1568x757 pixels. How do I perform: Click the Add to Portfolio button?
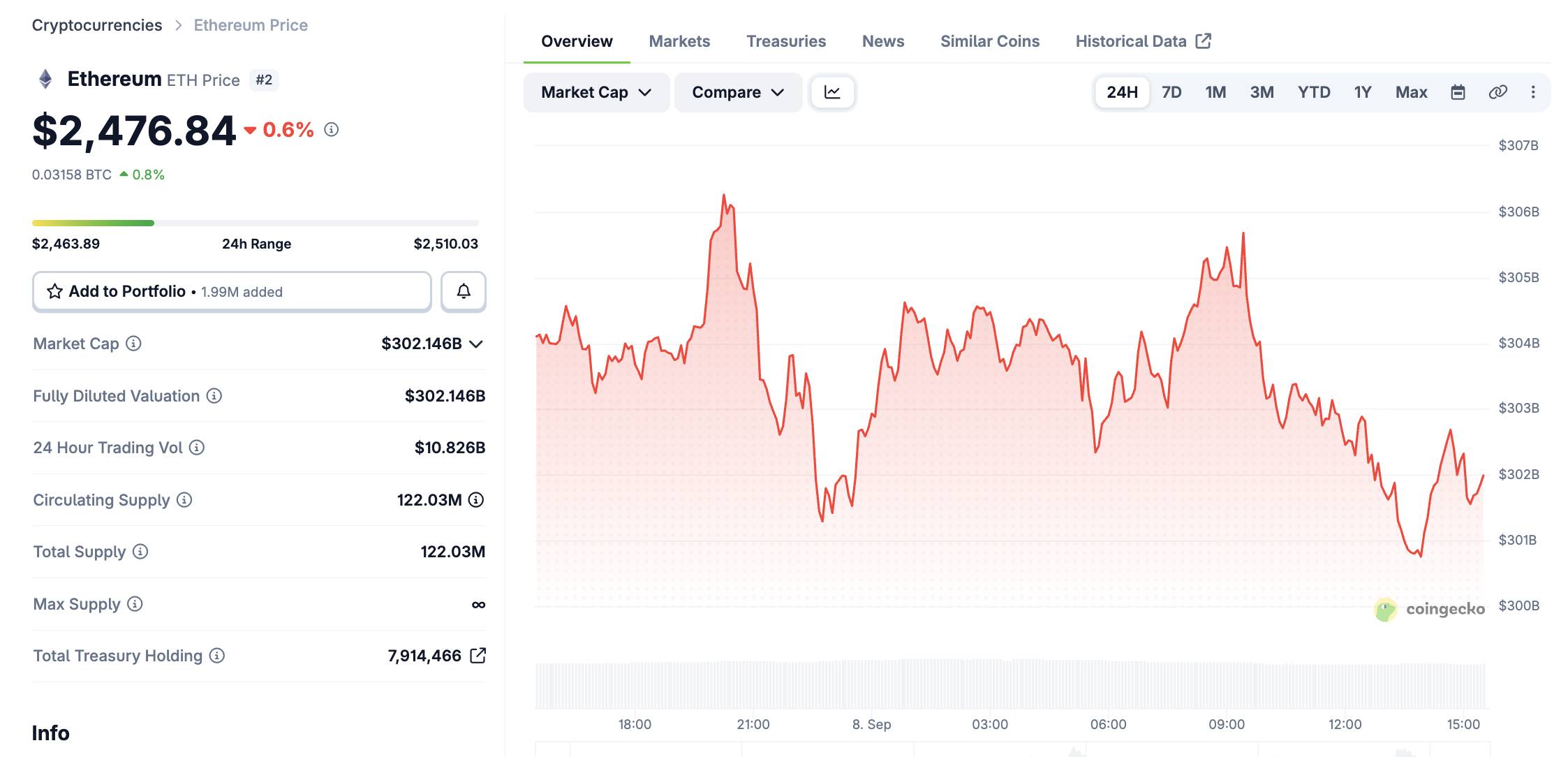[x=232, y=291]
